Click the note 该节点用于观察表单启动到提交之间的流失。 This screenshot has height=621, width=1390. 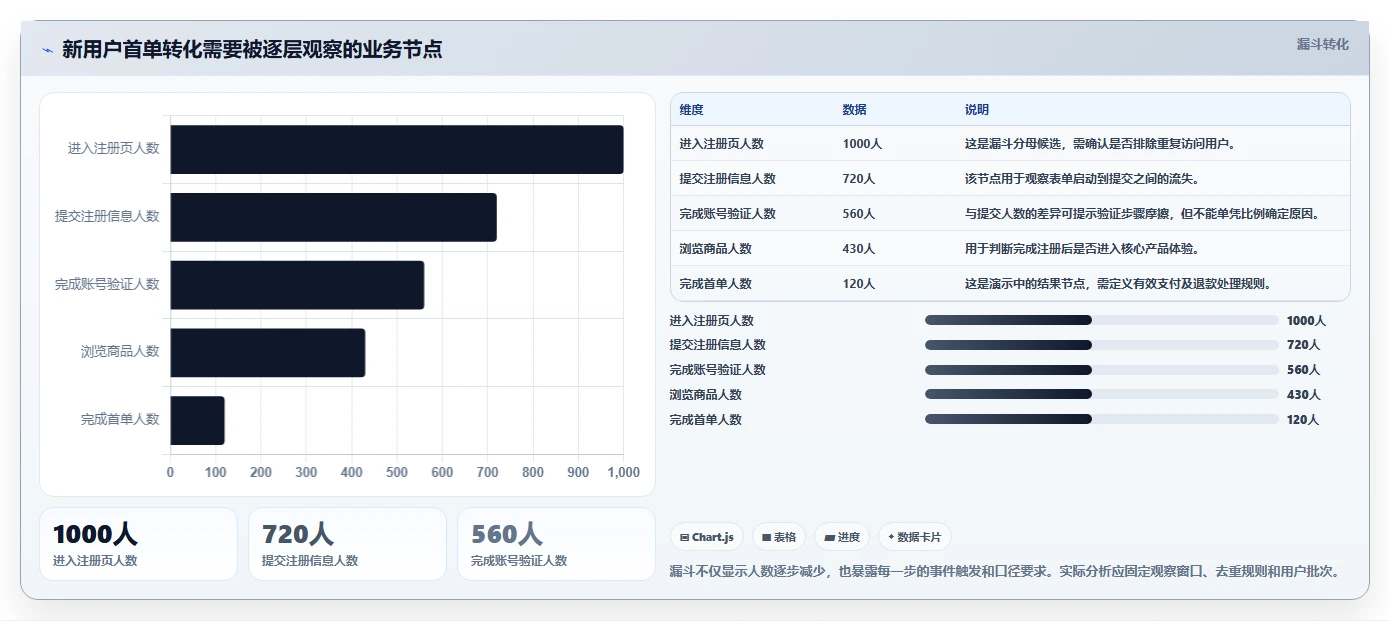[1082, 179]
